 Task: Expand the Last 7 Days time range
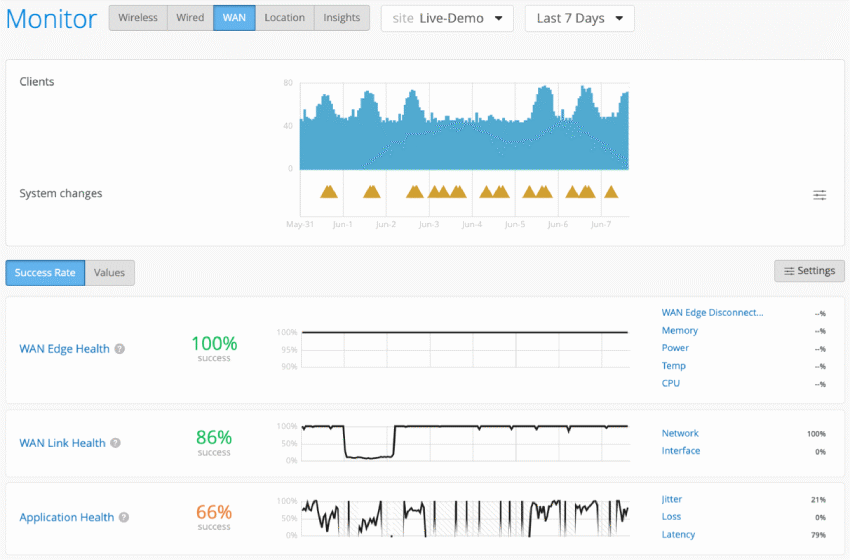click(x=579, y=18)
